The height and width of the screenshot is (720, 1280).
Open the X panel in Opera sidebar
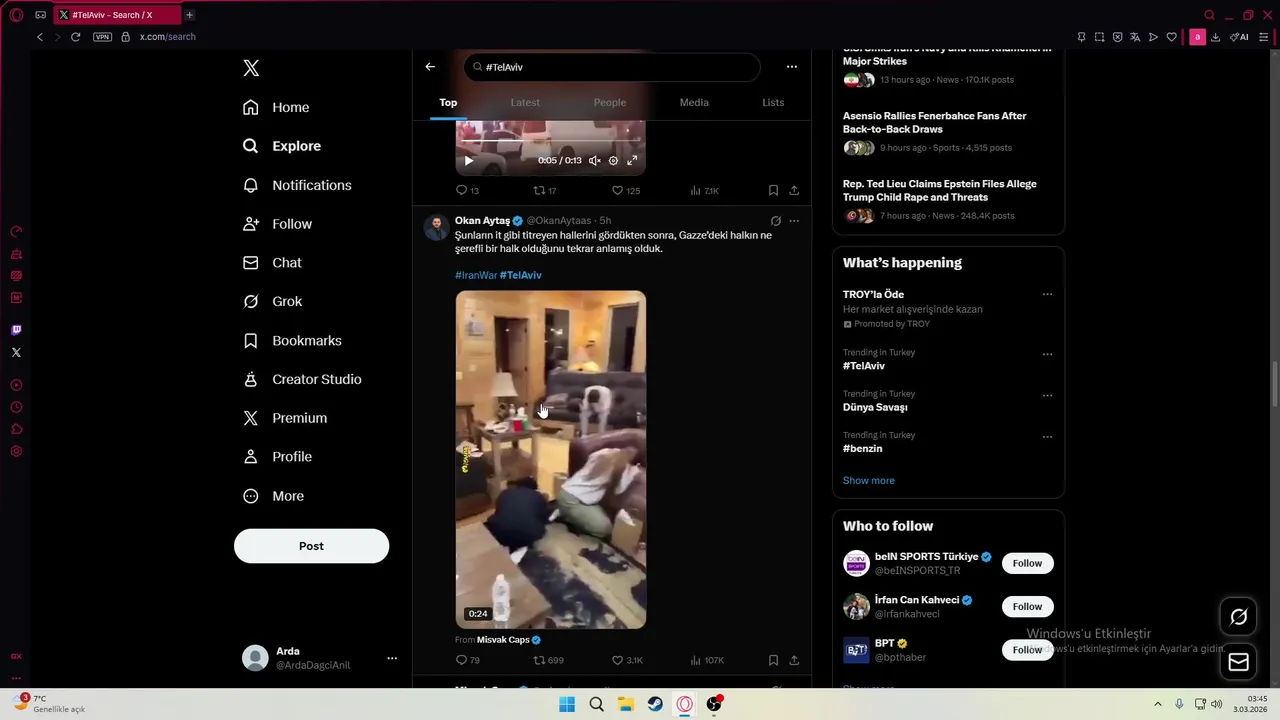coord(16,352)
